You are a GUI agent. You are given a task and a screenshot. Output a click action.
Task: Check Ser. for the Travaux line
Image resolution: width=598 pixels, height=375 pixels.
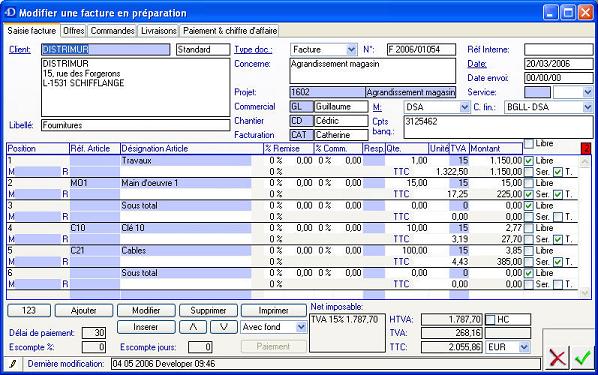529,172
